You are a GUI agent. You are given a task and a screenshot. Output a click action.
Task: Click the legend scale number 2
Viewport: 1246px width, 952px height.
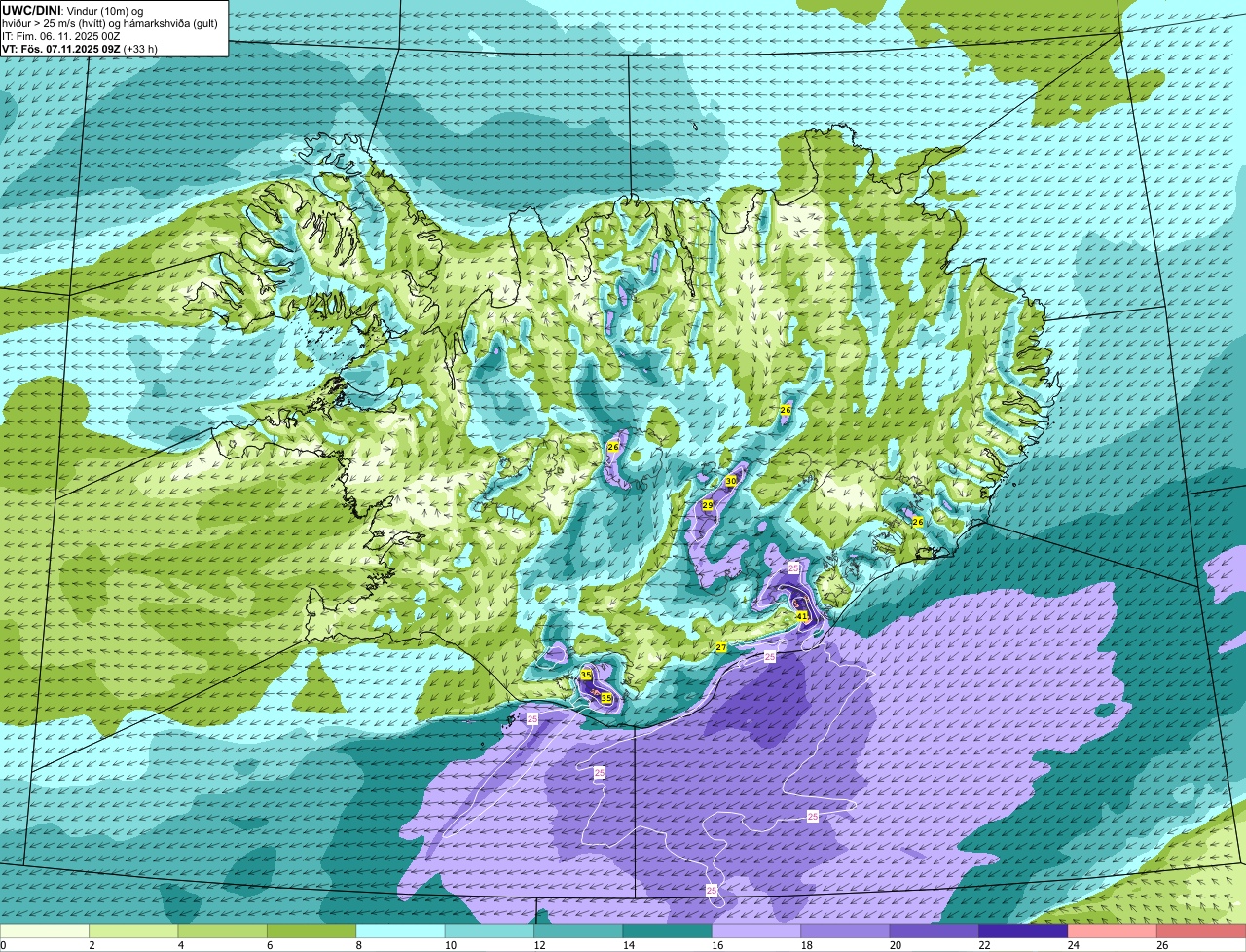point(90,945)
